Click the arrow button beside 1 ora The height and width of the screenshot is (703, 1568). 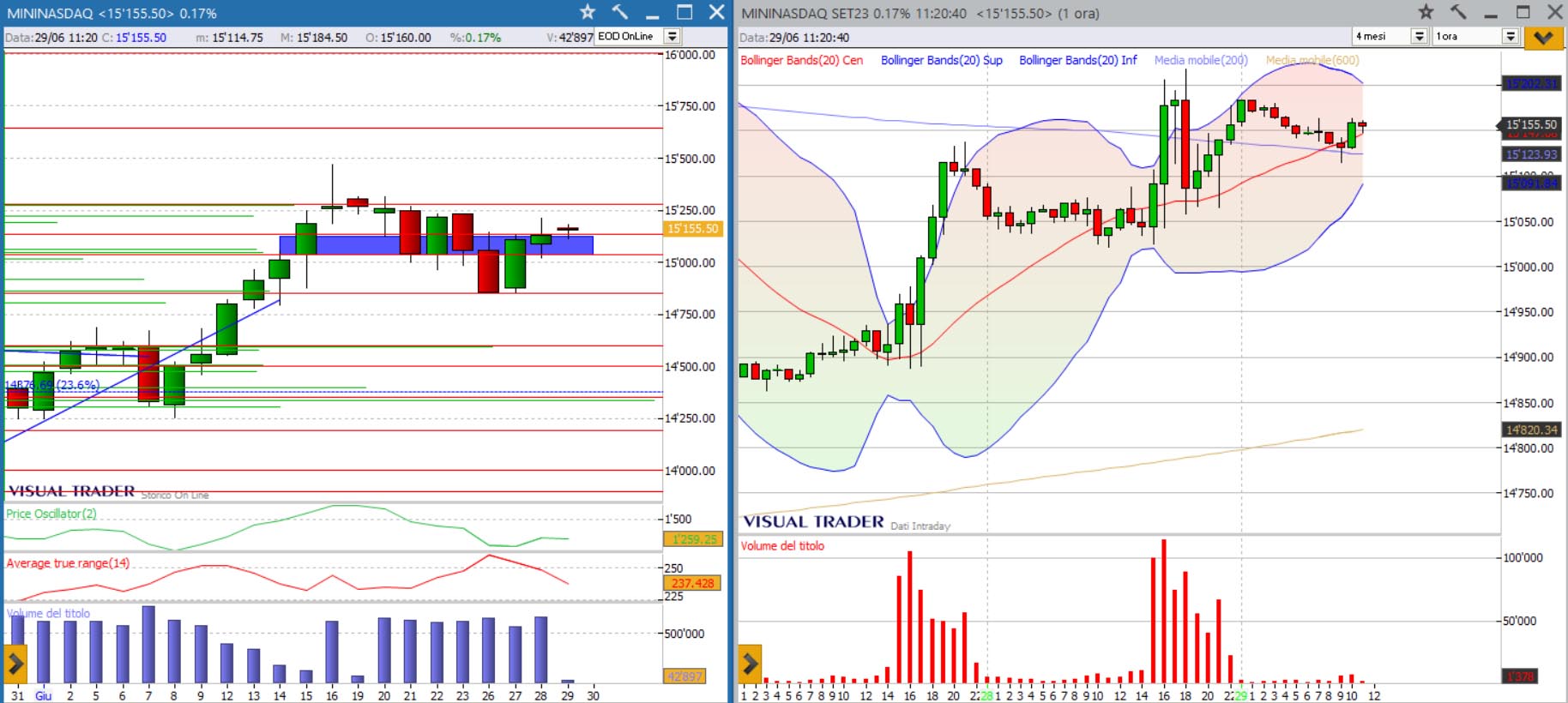pos(1511,36)
